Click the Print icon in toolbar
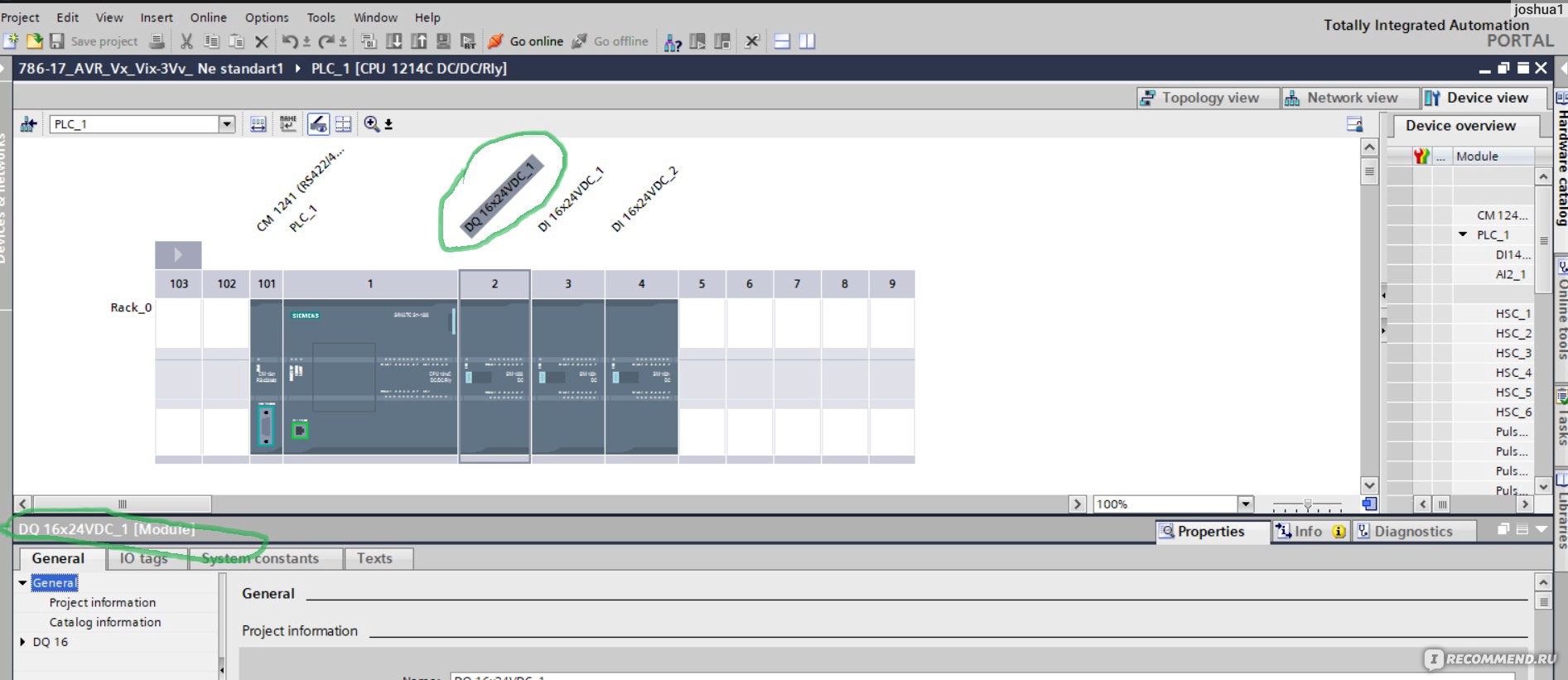The image size is (1568, 680). click(156, 41)
